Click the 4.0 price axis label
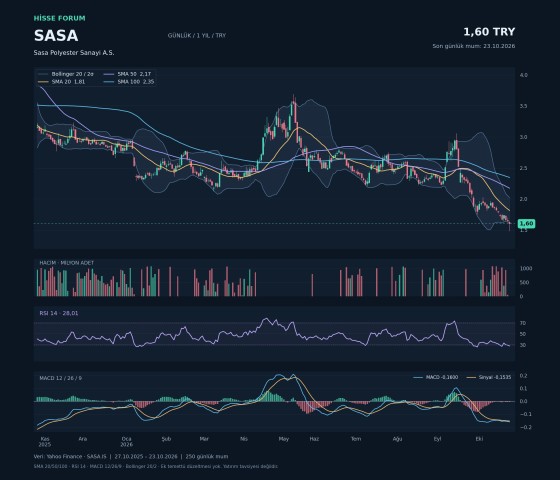This screenshot has width=560, height=480. (x=524, y=75)
